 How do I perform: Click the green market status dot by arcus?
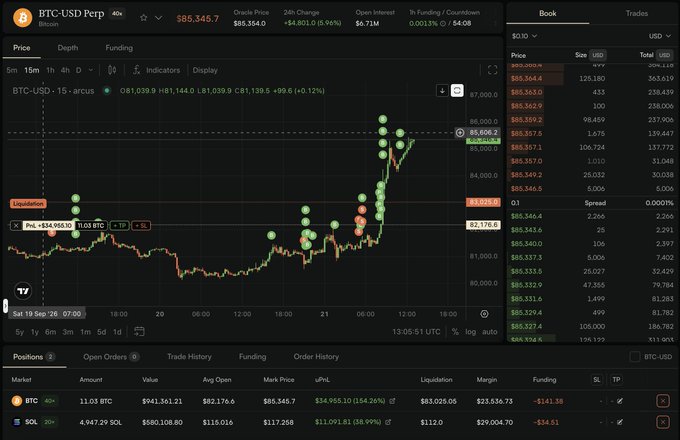(107, 91)
